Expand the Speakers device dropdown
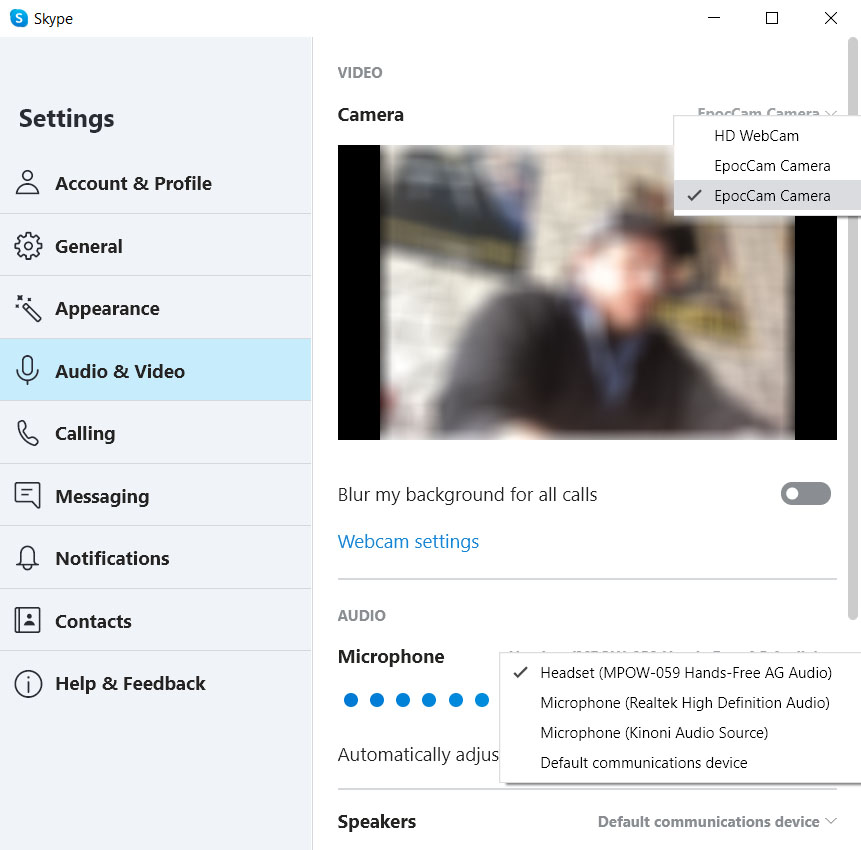861x850 pixels. click(717, 821)
